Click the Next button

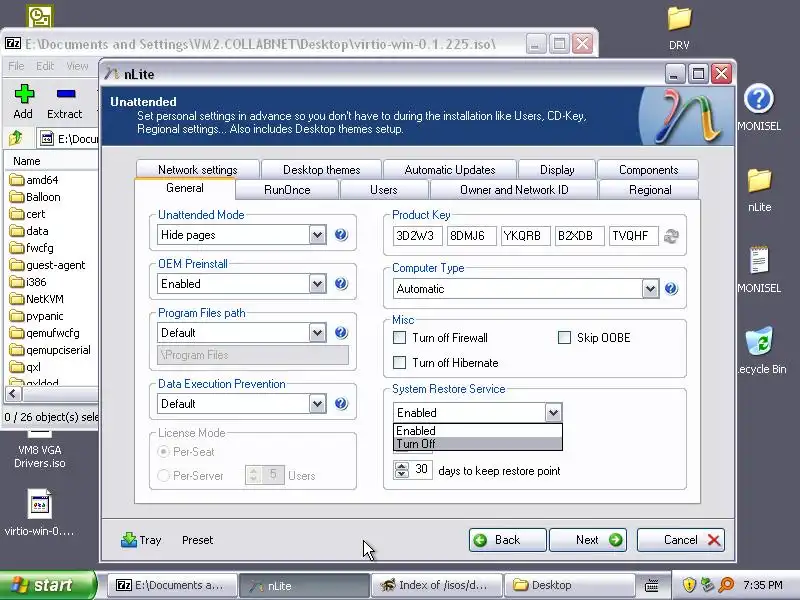click(588, 540)
